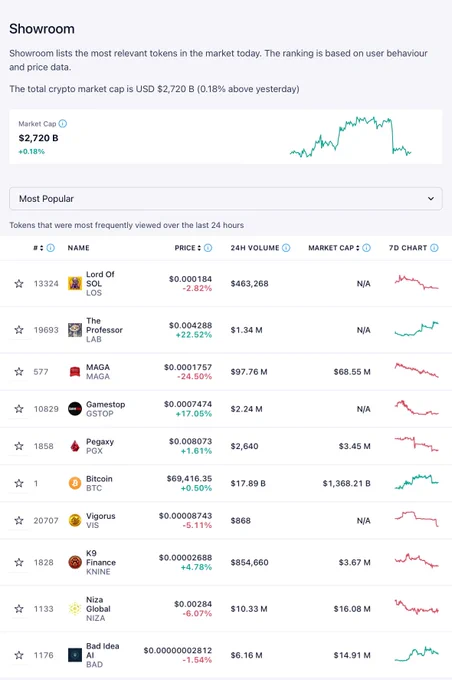Sort by rank using # sort arrows
452x680 pixels.
(x=42, y=248)
